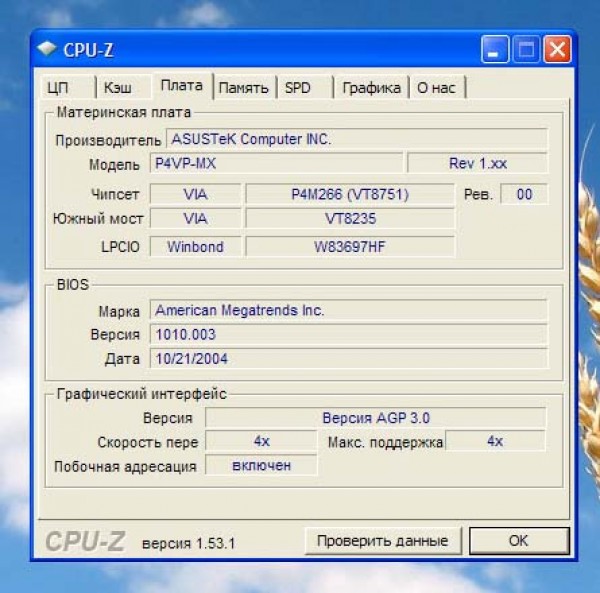Select the P4M266 (VT8751) chipset value
Viewport: 600px width, 593px height.
[350, 194]
